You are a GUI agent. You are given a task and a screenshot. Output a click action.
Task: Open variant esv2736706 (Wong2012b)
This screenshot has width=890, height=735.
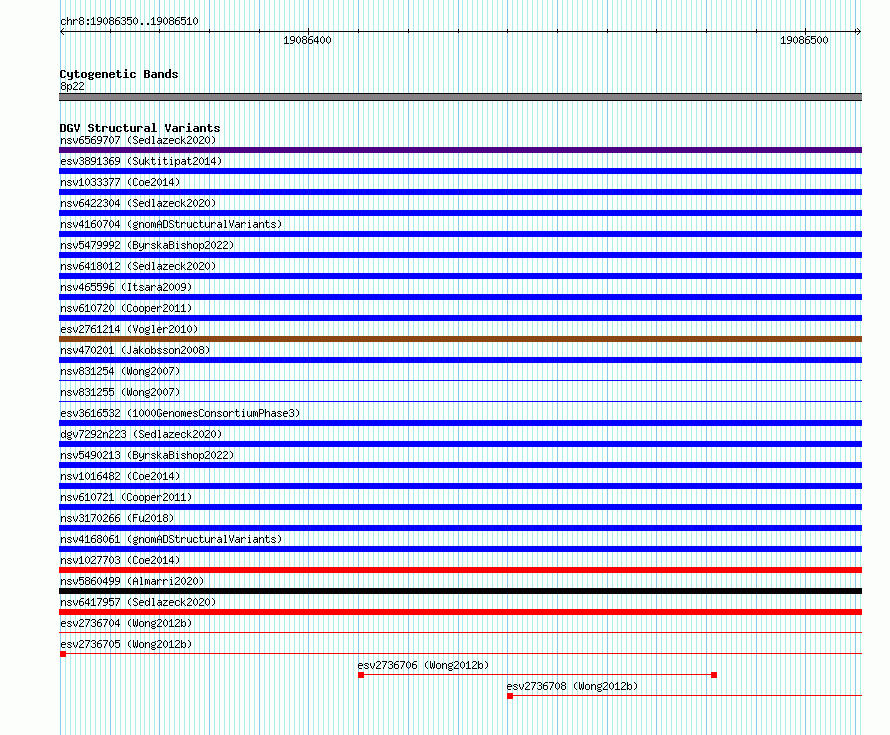click(423, 665)
